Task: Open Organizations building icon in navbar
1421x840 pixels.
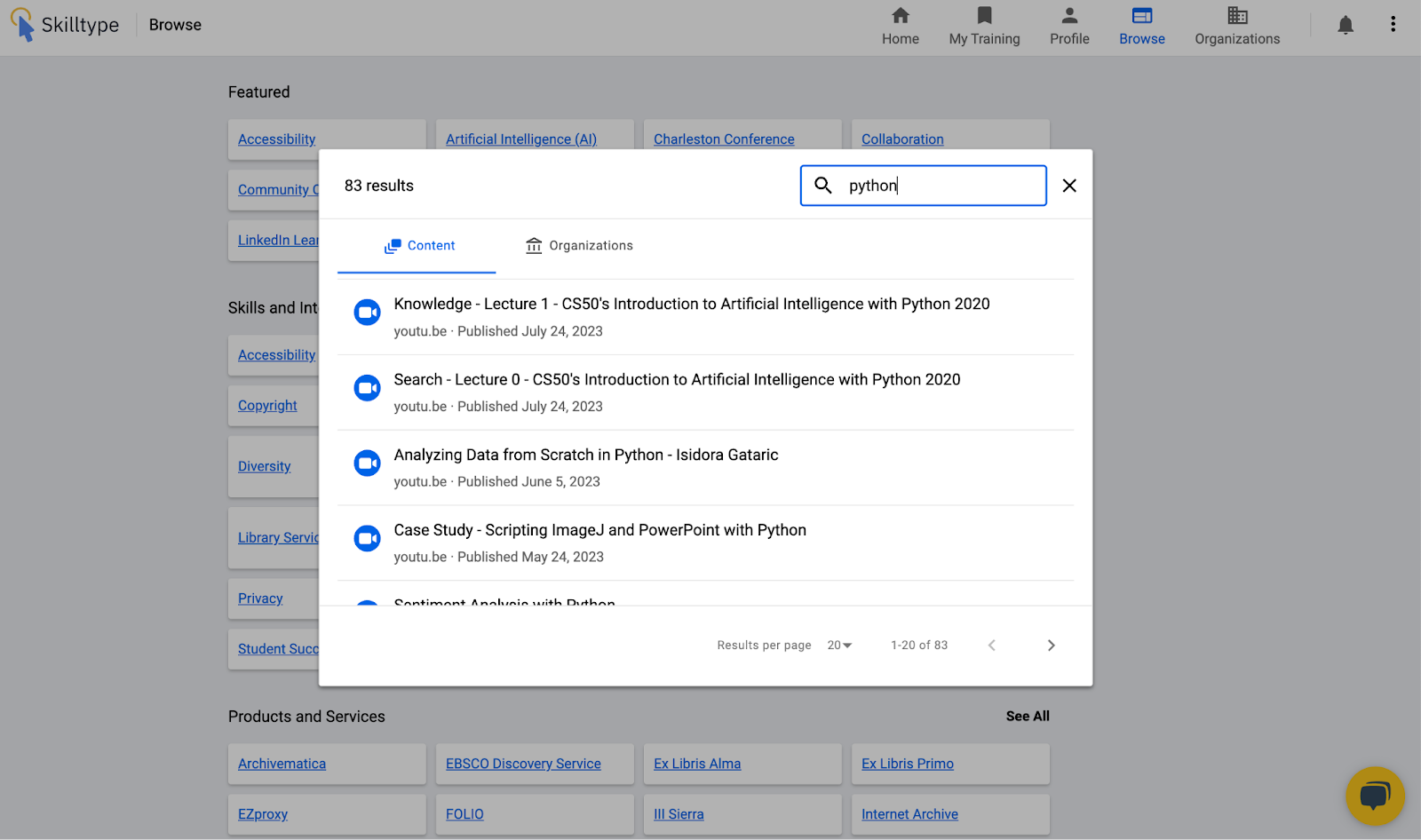Action: (x=1237, y=16)
